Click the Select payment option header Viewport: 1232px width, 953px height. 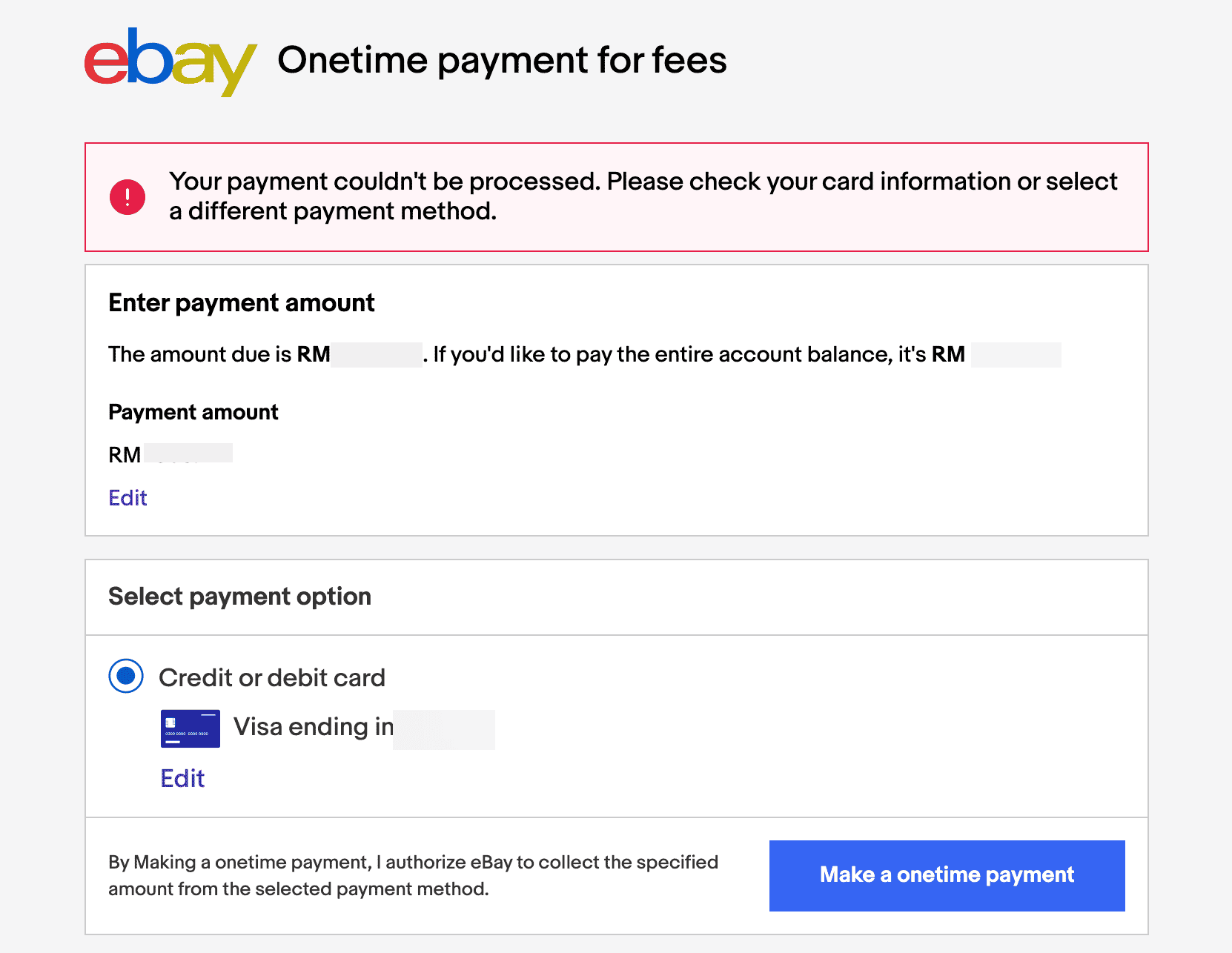click(239, 597)
